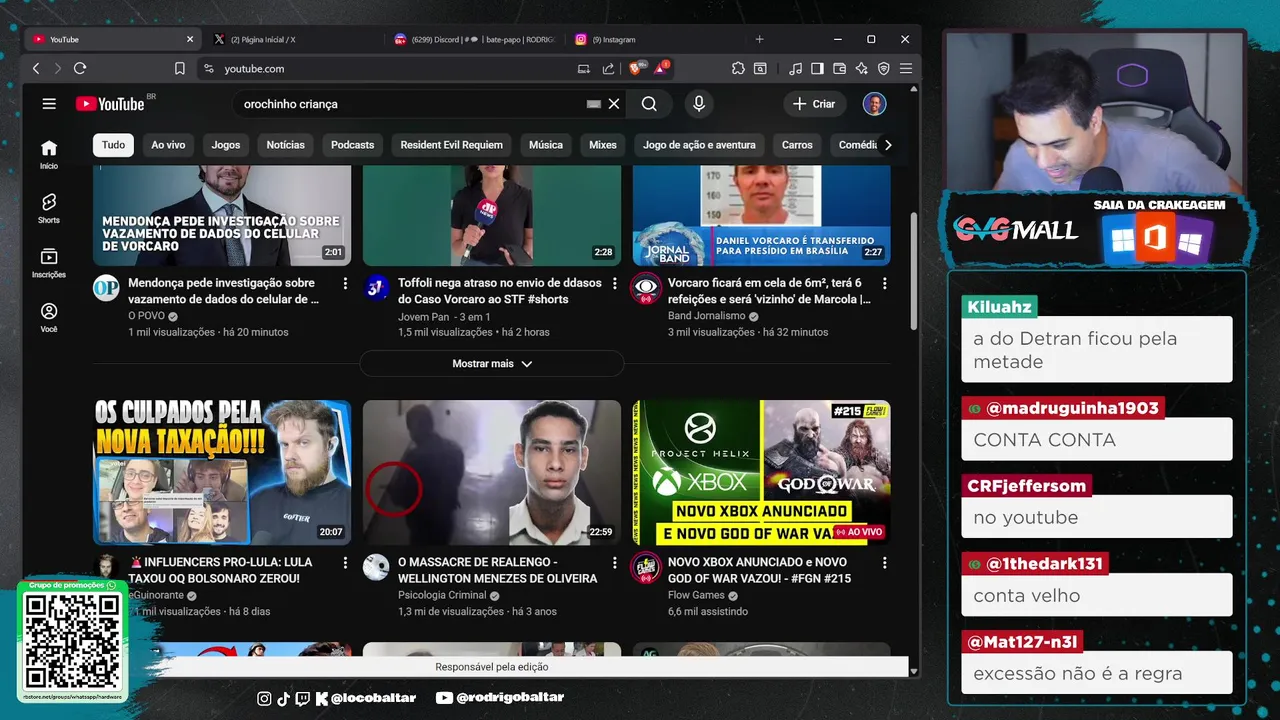
Task: Click the magnifying glass search button
Action: tap(649, 104)
